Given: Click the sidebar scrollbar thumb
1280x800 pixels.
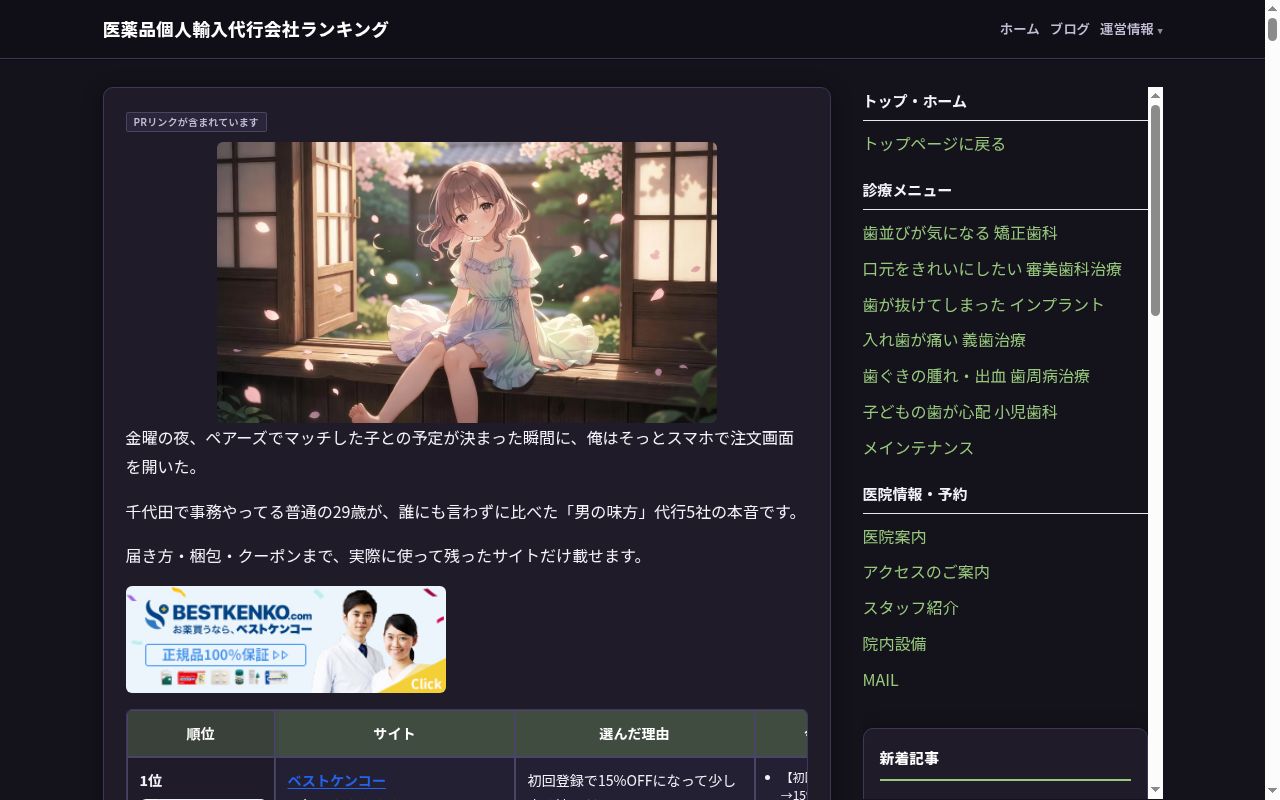Looking at the screenshot, I should click(x=1155, y=210).
